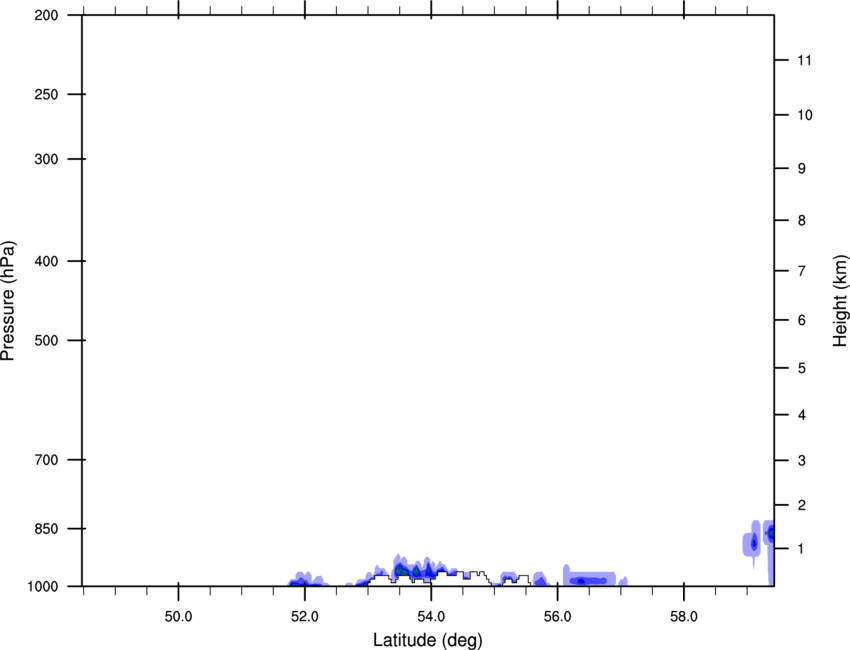Select the 1000 pressure tick label
The width and height of the screenshot is (850, 650).
tap(43, 586)
